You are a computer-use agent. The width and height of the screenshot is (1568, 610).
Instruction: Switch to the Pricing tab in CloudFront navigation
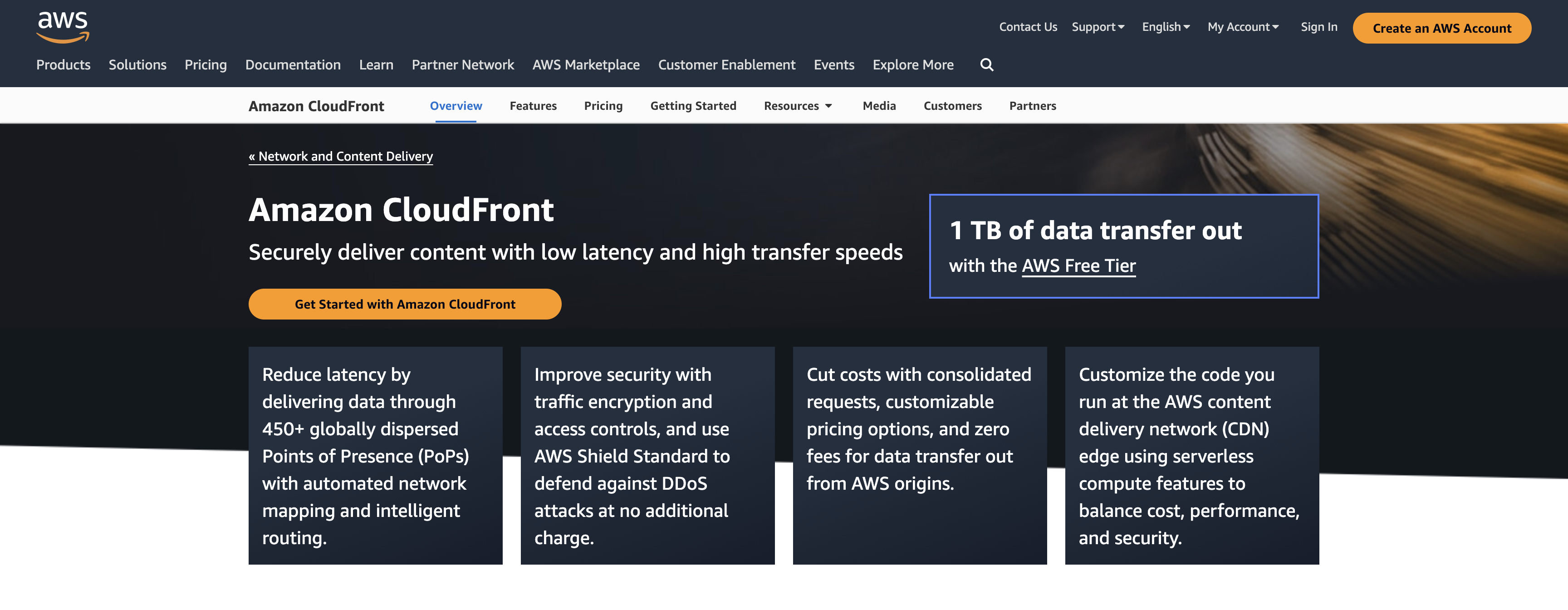[603, 105]
